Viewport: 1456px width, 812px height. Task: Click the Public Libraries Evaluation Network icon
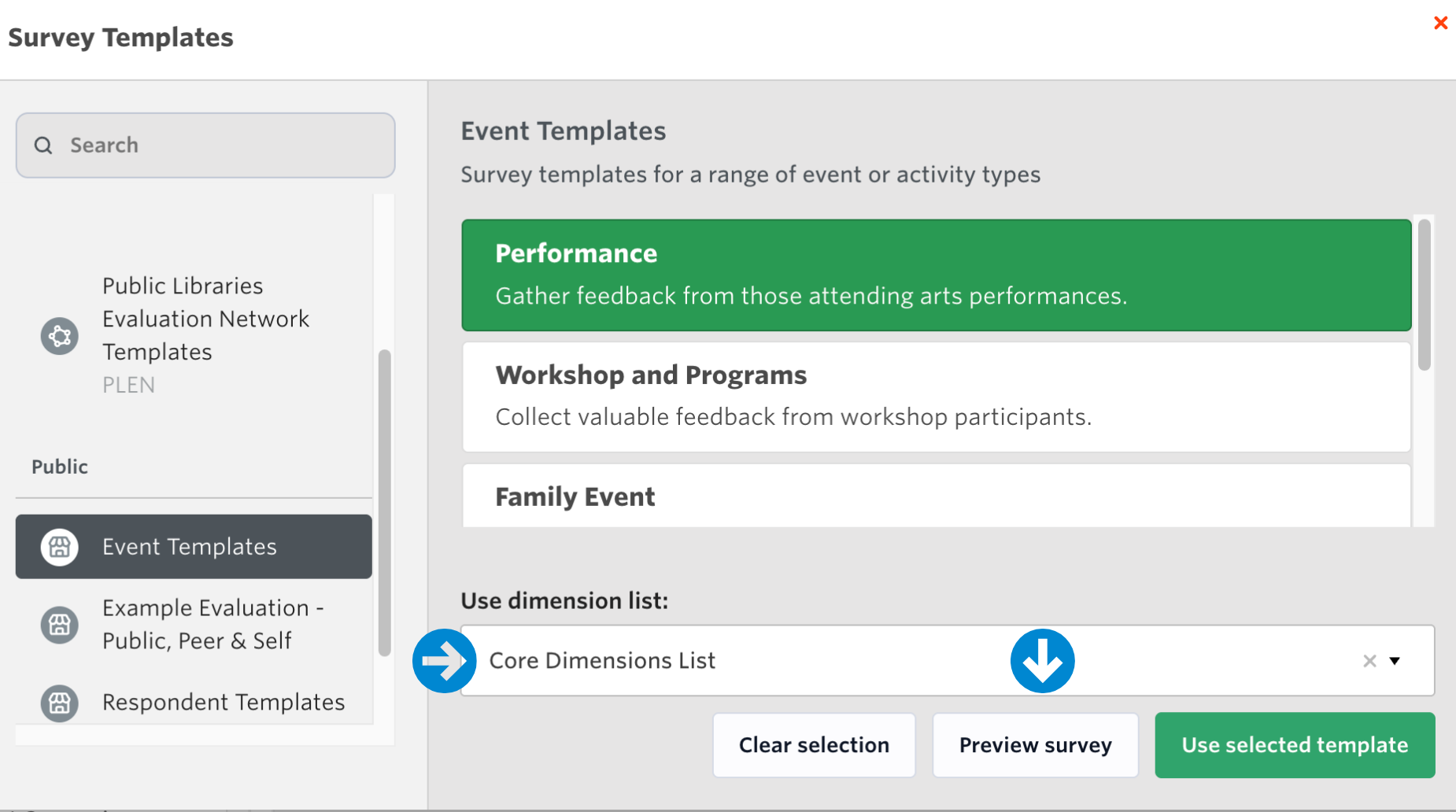pos(60,336)
